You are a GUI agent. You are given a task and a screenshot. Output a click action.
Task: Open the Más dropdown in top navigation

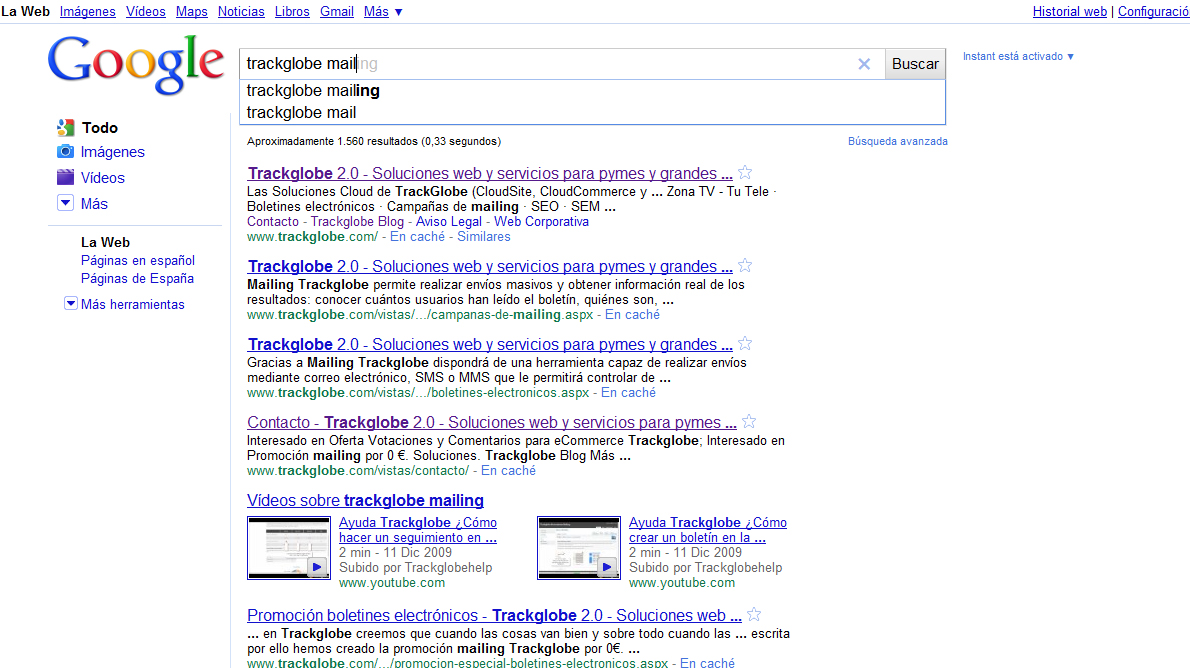tap(383, 11)
